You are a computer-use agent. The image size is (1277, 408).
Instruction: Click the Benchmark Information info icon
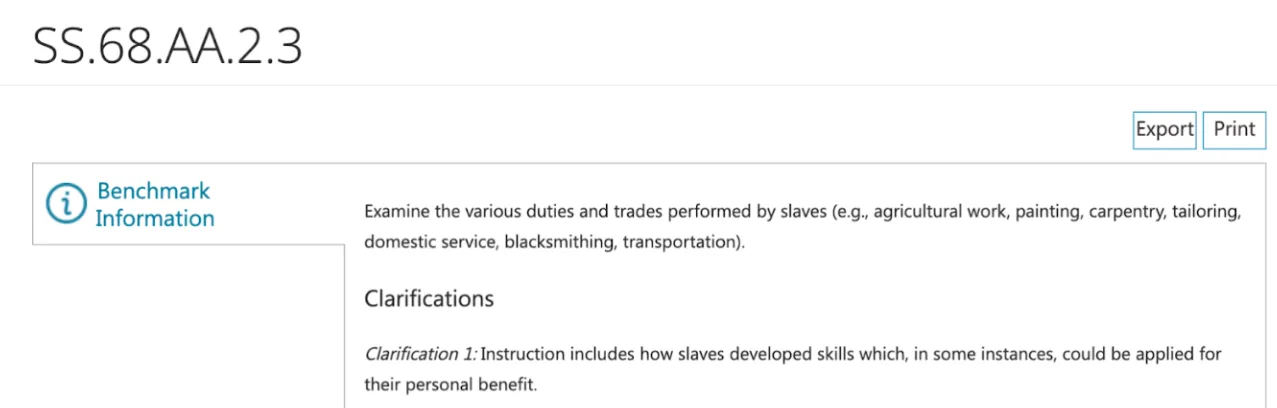coord(66,204)
